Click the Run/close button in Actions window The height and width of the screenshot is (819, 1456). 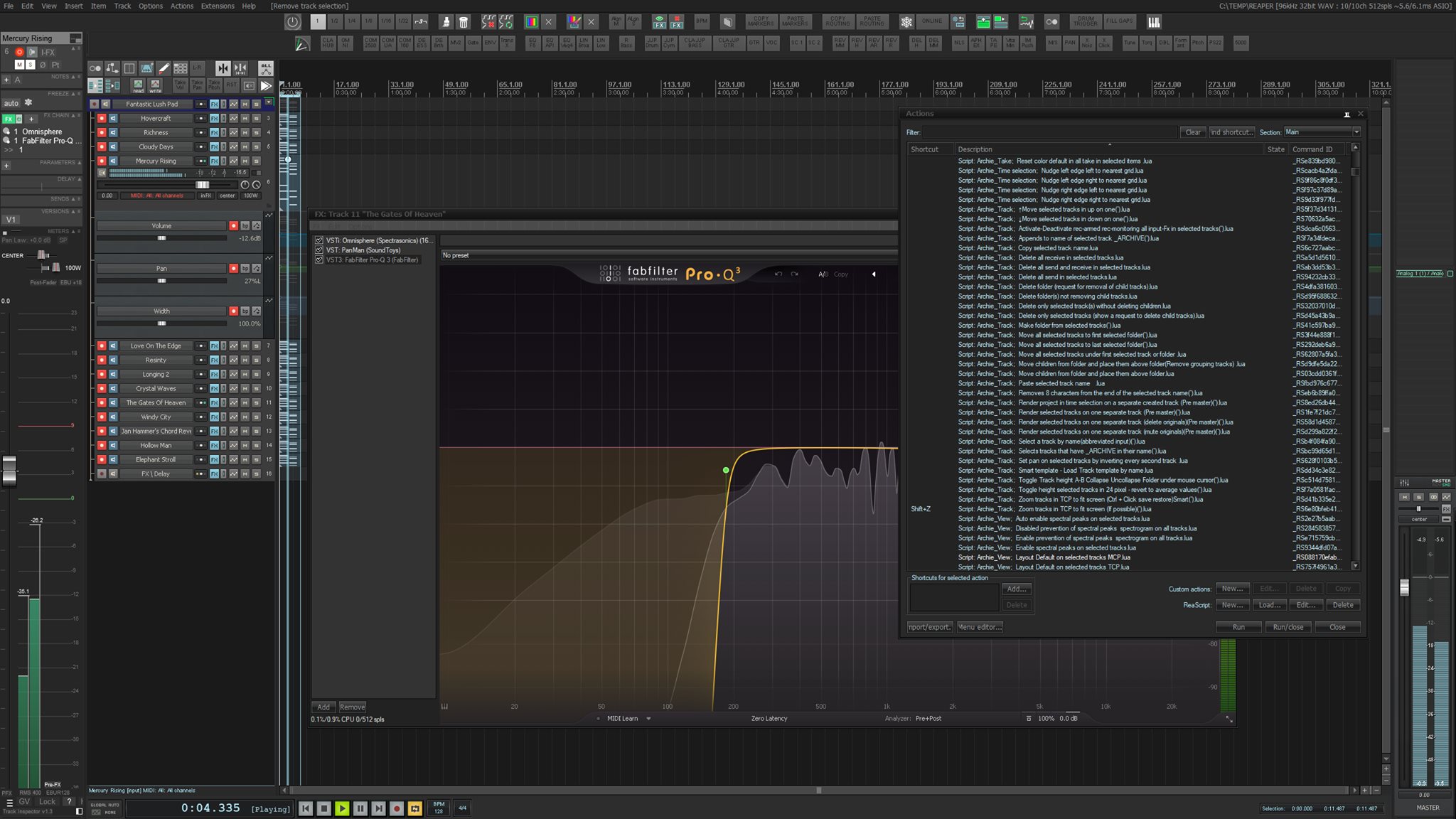1288,627
